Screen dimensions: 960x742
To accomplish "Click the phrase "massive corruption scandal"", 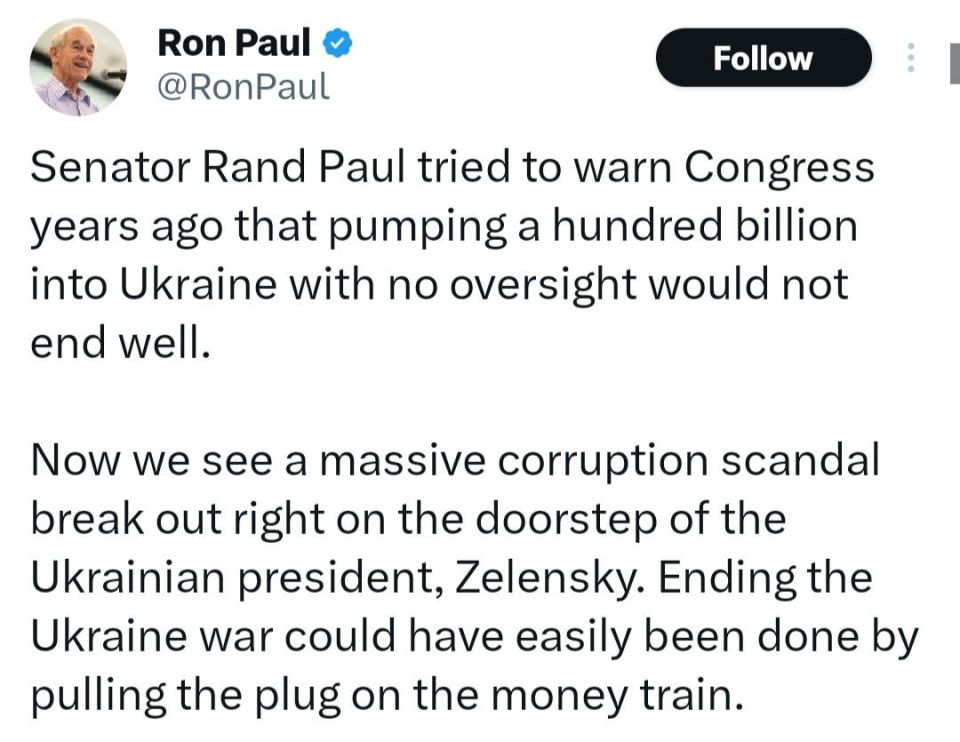I will (x=602, y=460).
